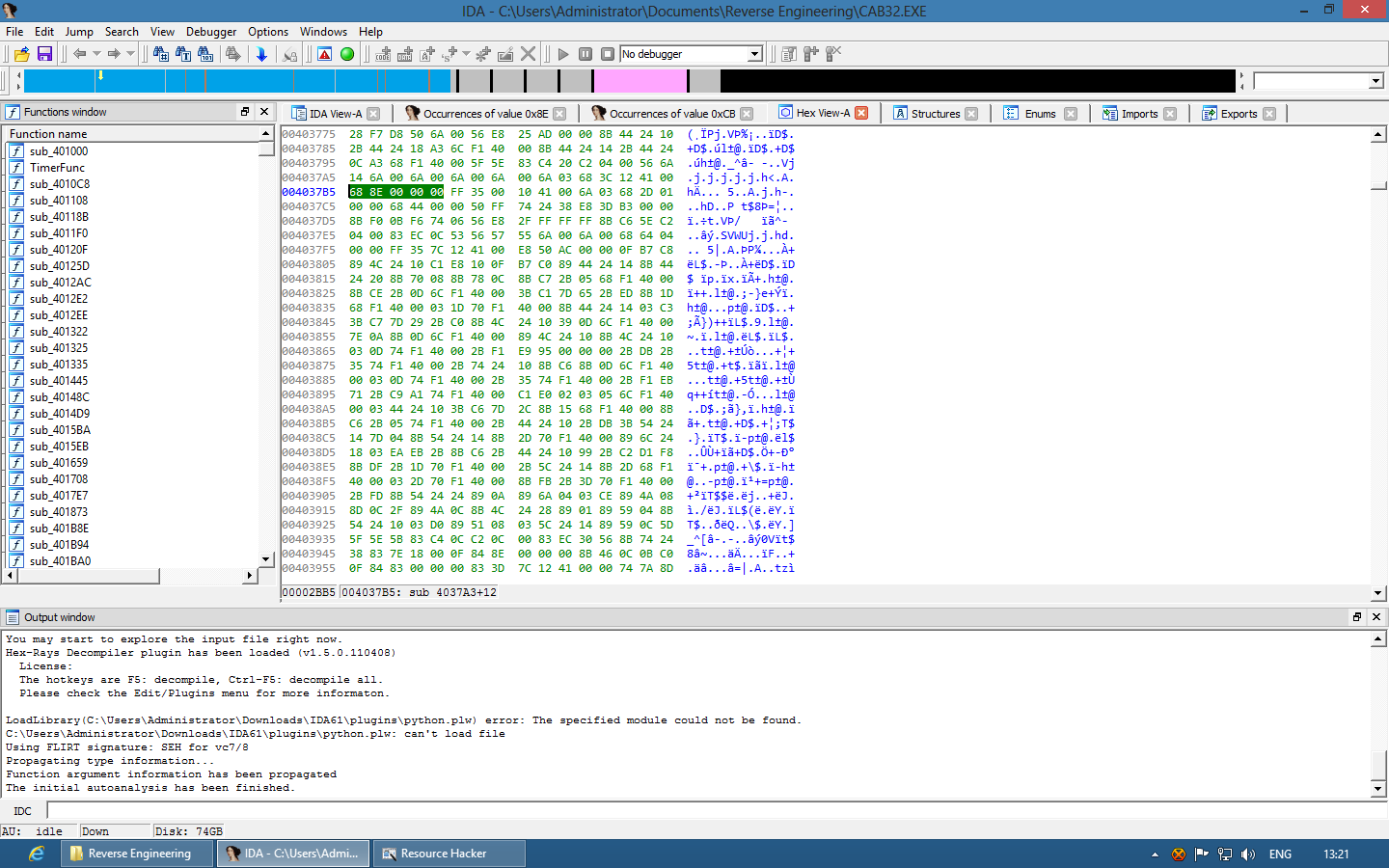Jump back with the left arrow icon
Image resolution: width=1389 pixels, height=868 pixels.
point(80,54)
